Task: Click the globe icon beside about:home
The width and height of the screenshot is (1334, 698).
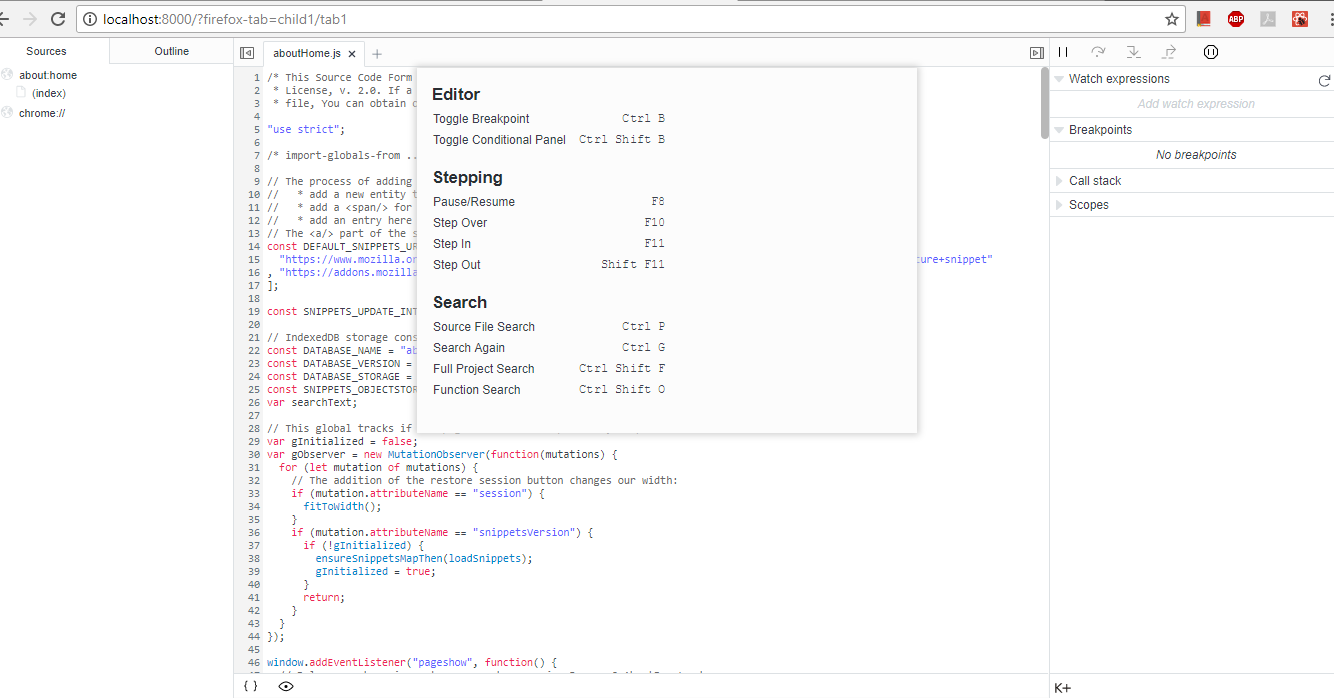Action: click(7, 75)
